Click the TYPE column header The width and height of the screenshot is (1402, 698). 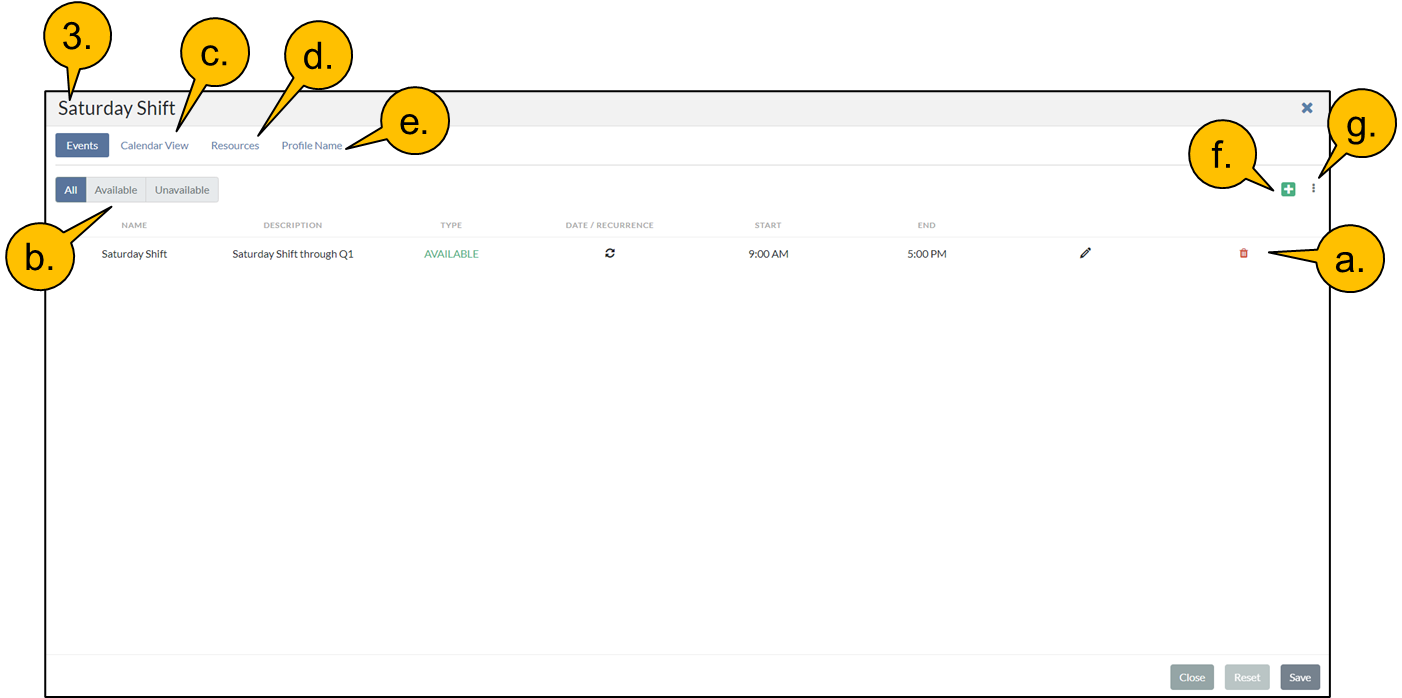coord(451,225)
